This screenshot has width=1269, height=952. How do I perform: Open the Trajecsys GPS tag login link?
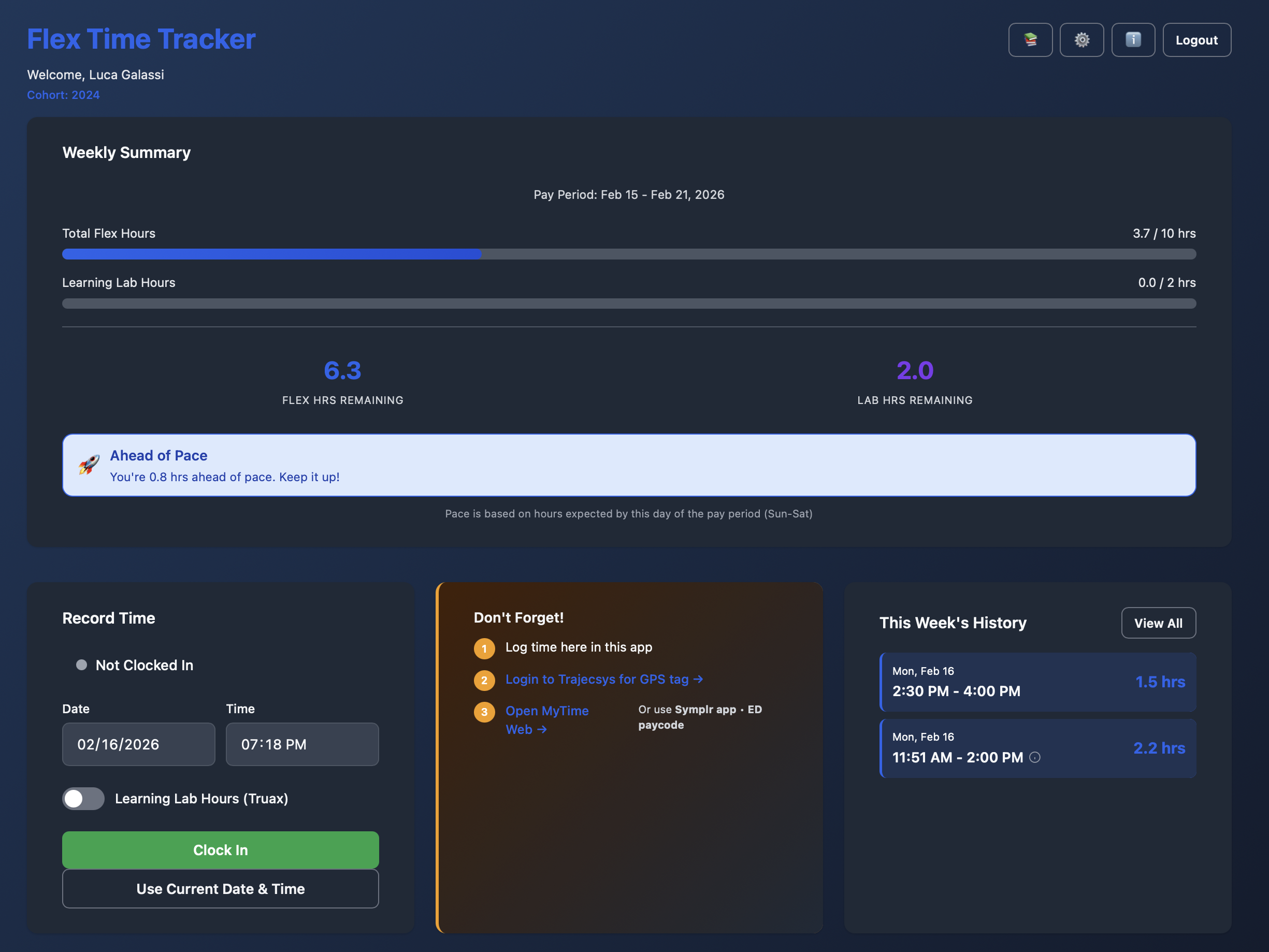click(603, 679)
